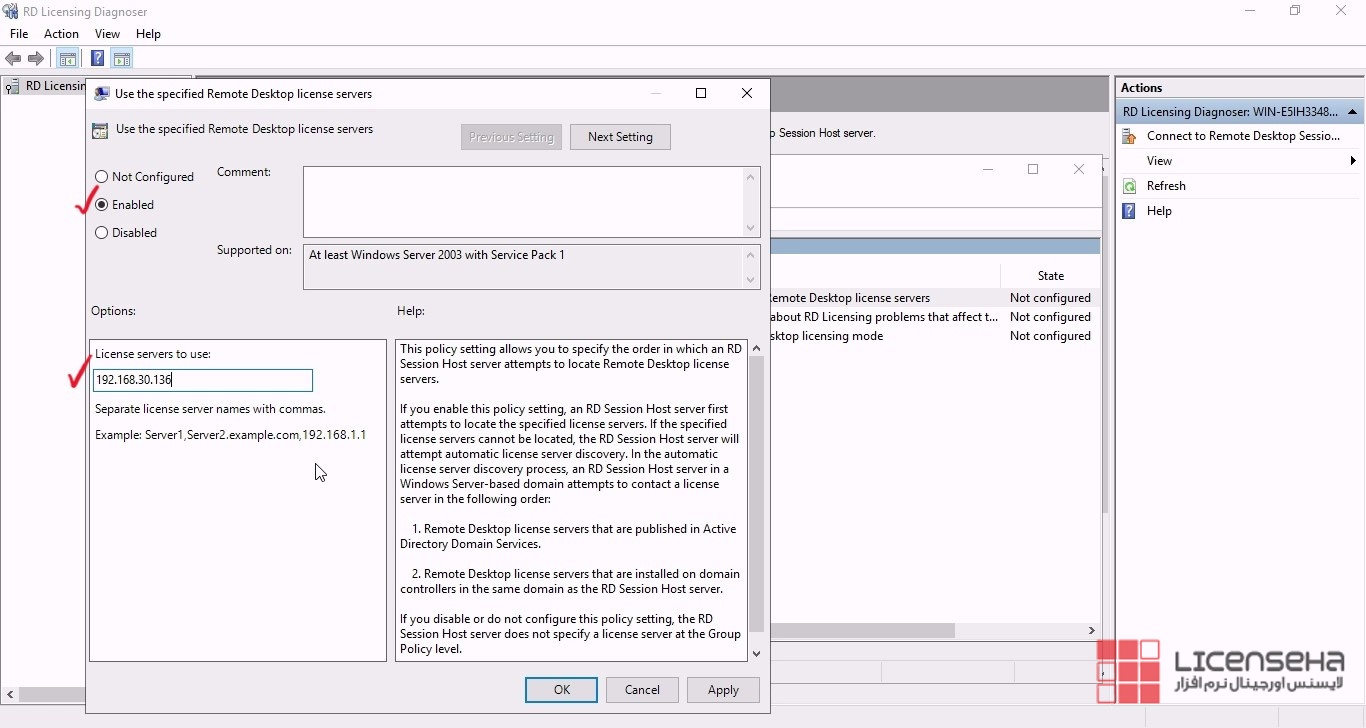Viewport: 1366px width, 728px height.
Task: Select the Not Configured radio button
Action: pyautogui.click(x=102, y=177)
